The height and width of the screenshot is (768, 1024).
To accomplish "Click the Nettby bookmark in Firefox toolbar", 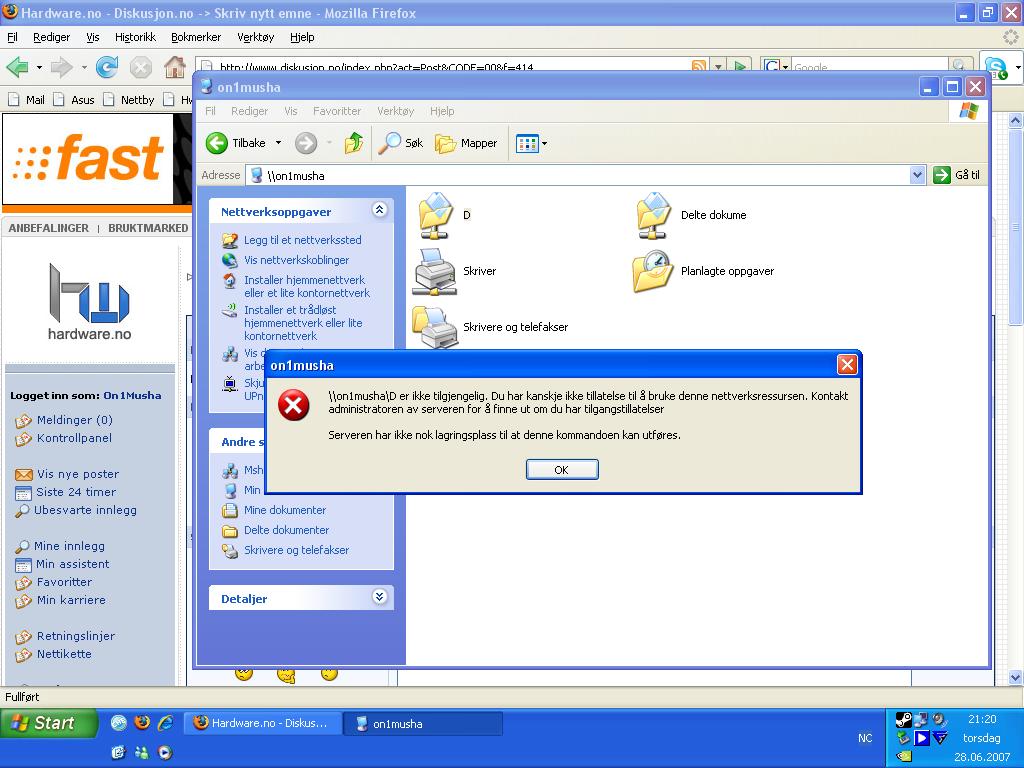I will pyautogui.click(x=129, y=100).
